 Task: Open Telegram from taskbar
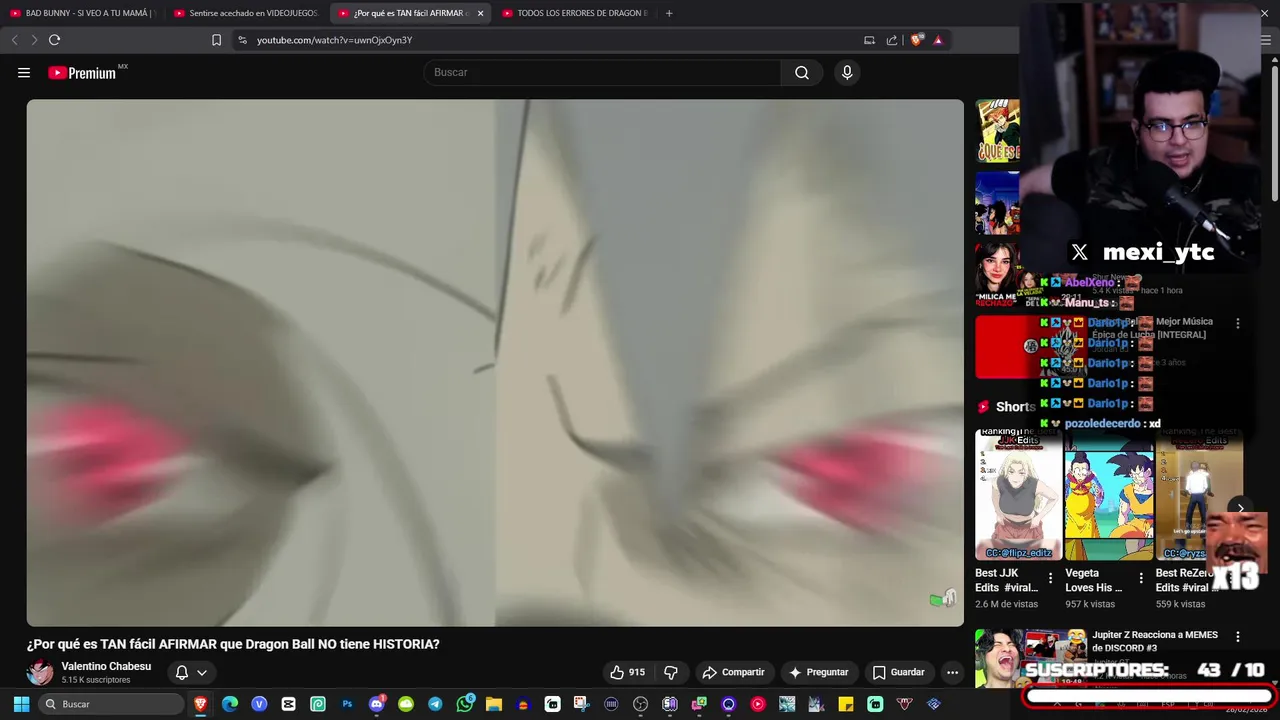pyautogui.click(x=435, y=704)
